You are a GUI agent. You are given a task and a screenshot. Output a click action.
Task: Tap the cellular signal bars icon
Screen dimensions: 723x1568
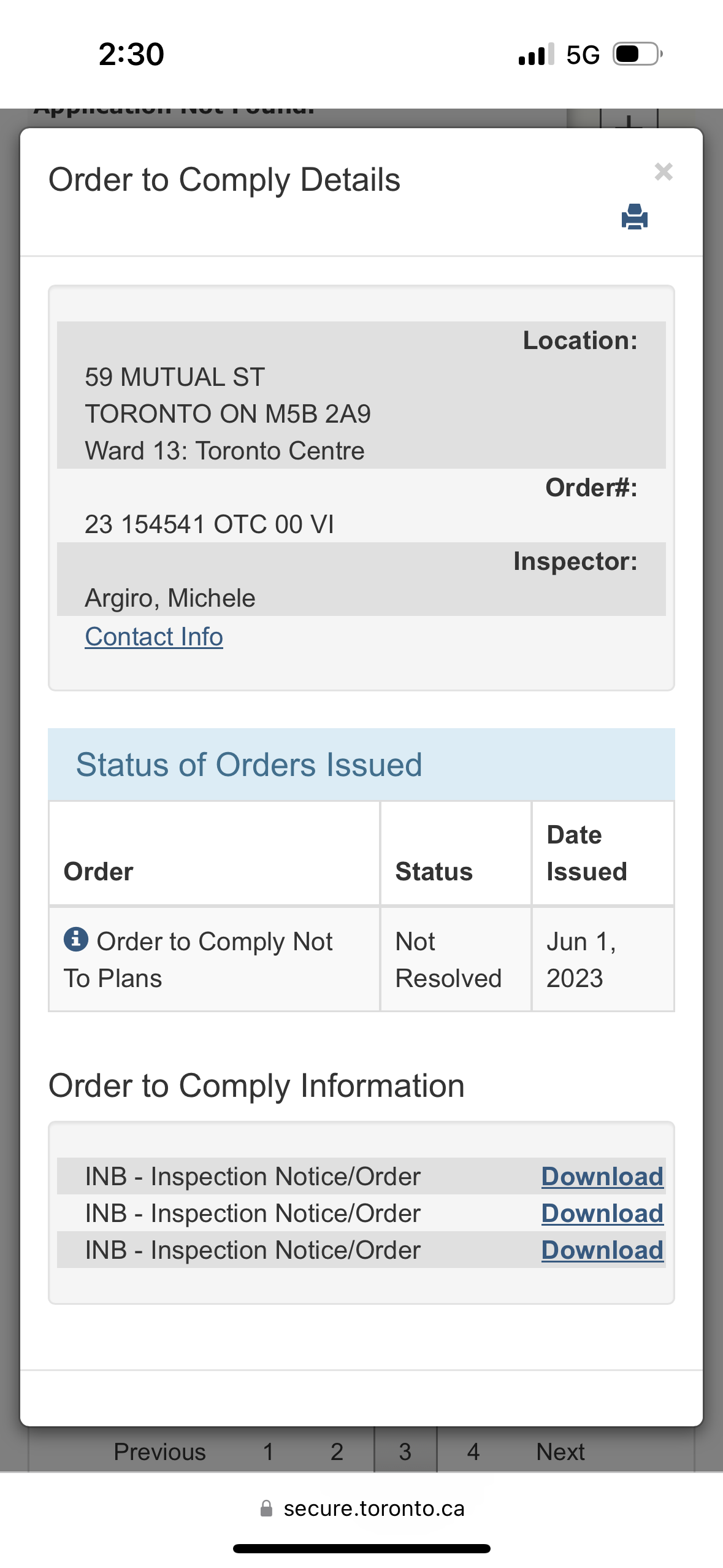click(537, 54)
